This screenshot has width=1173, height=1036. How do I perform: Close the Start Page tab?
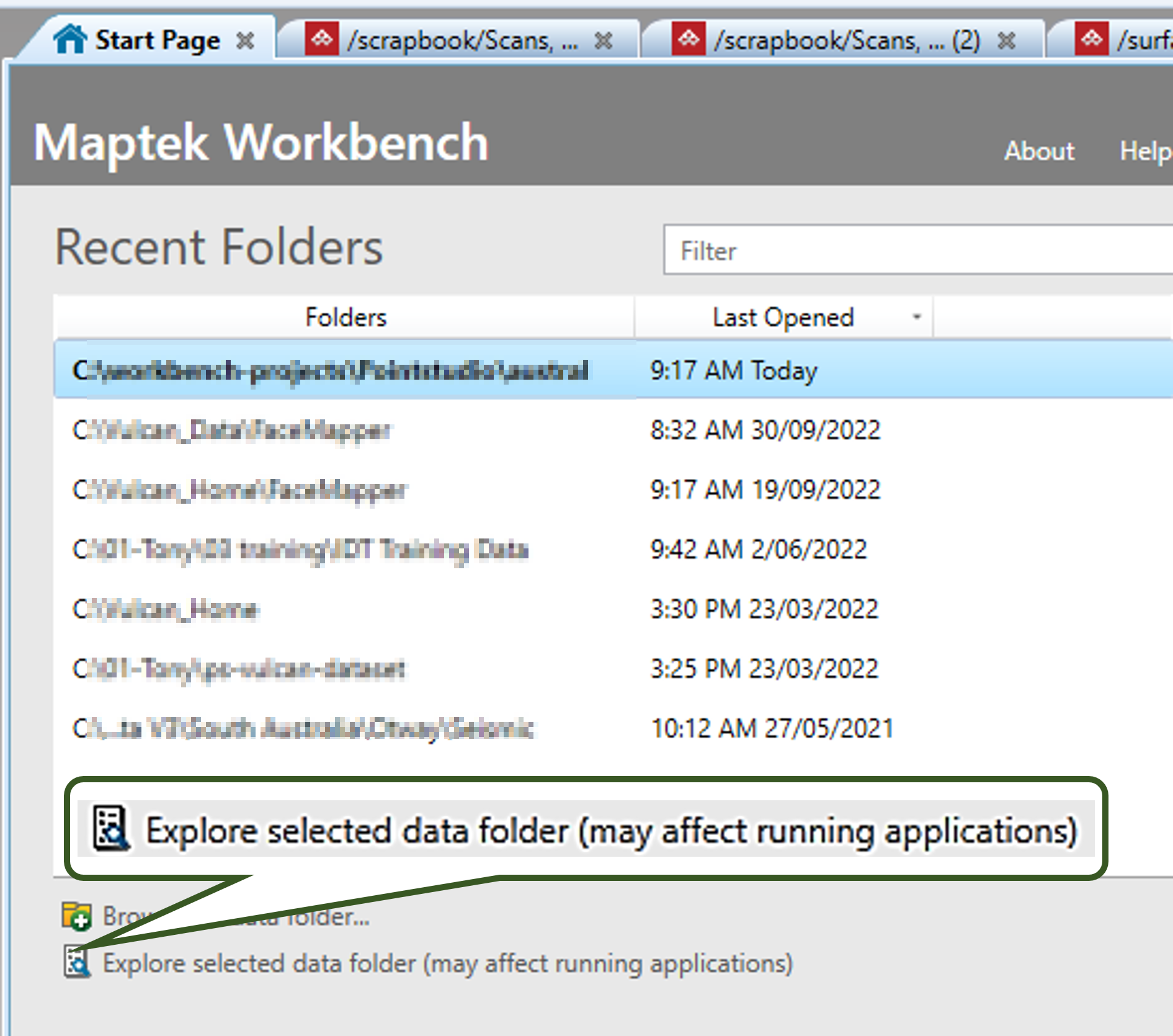click(x=246, y=41)
